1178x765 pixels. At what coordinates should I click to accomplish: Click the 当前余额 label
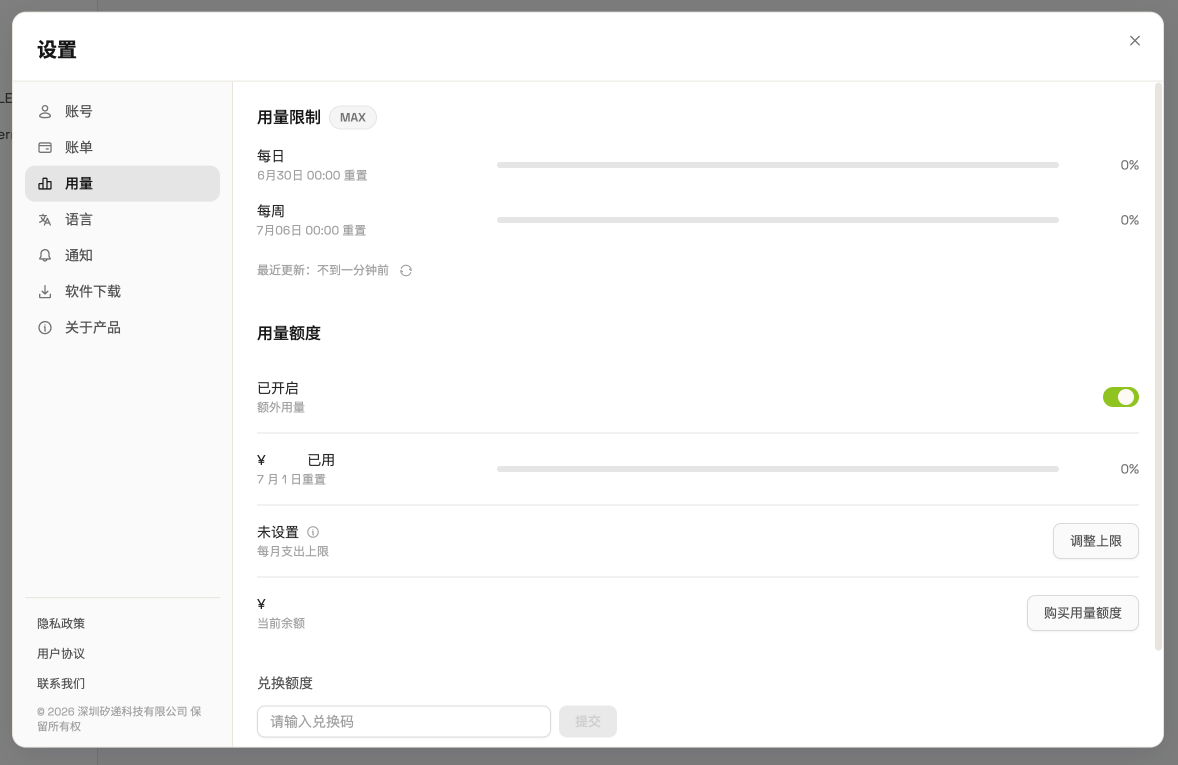[281, 623]
